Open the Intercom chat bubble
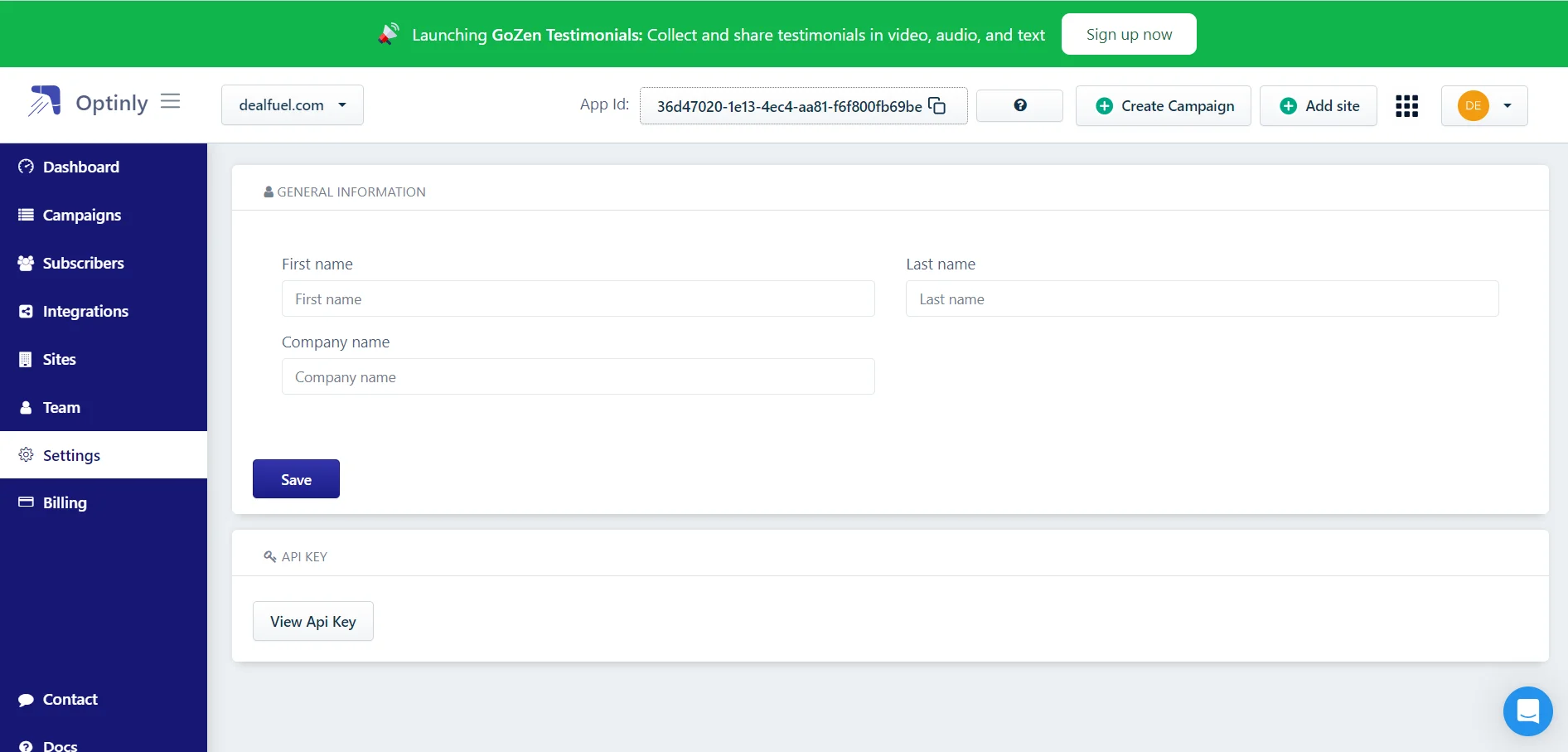 1528,711
